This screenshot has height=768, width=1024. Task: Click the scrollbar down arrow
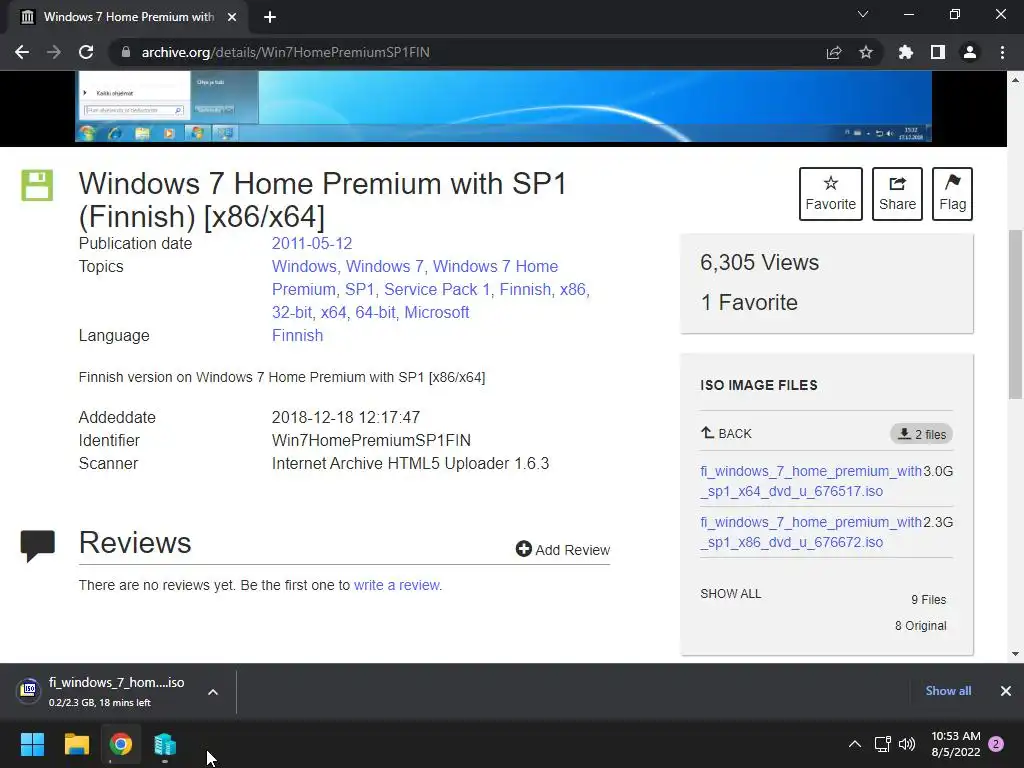pos(1015,654)
